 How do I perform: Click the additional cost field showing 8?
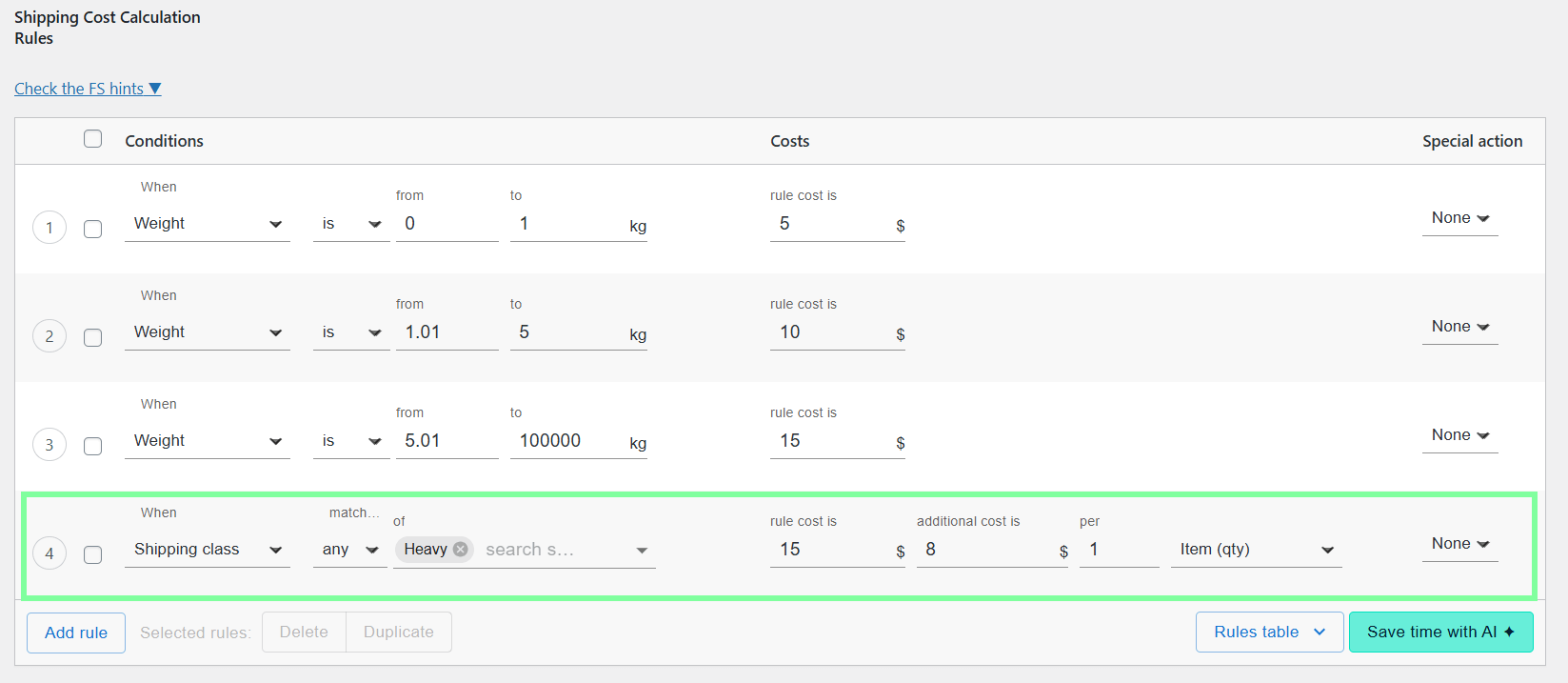pos(985,550)
